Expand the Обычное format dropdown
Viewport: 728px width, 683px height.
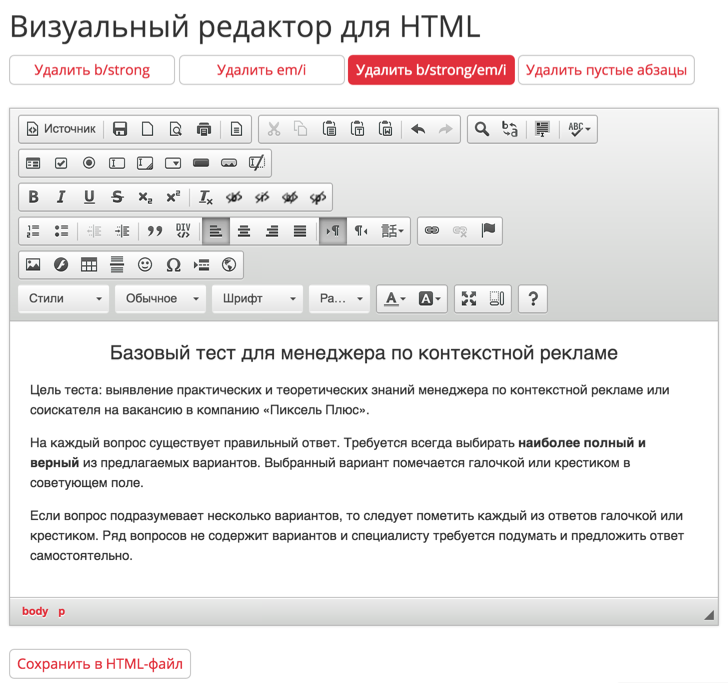click(160, 299)
